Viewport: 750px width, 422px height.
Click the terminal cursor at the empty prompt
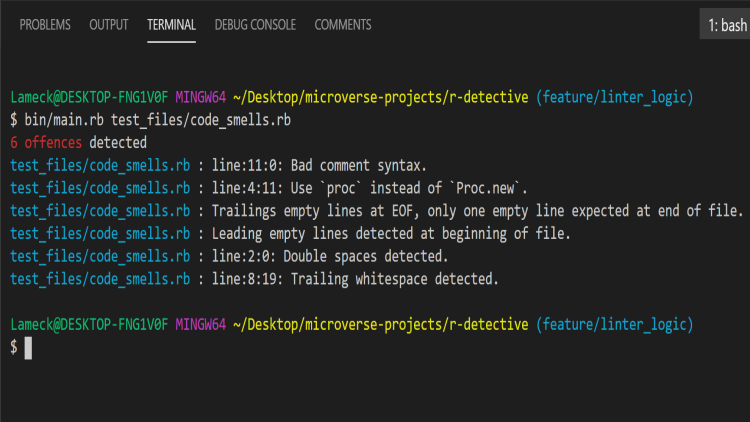[x=29, y=347]
